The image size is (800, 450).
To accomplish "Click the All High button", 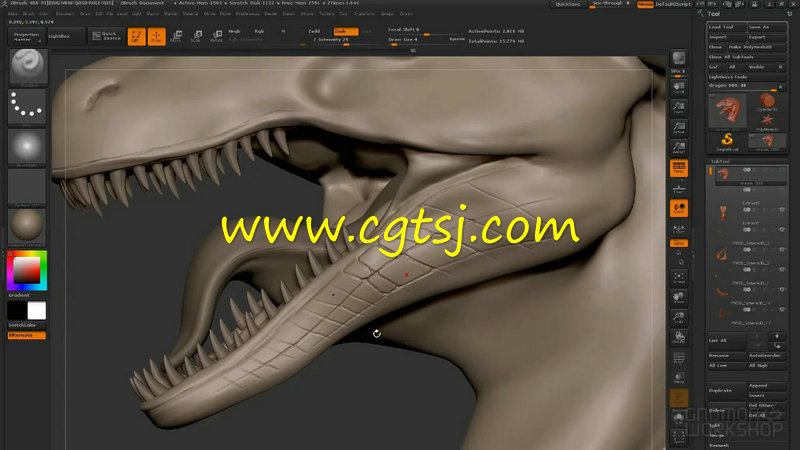I will (x=767, y=365).
